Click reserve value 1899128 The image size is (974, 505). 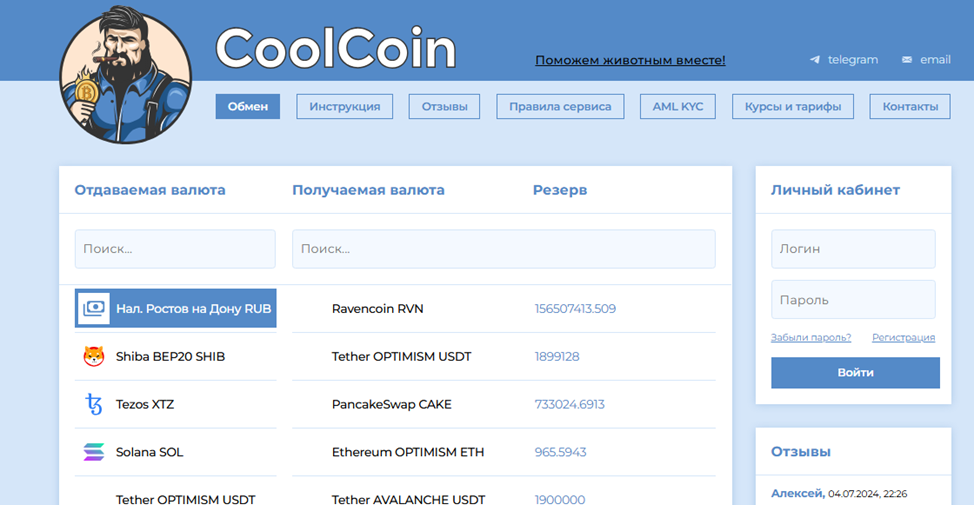tap(557, 357)
